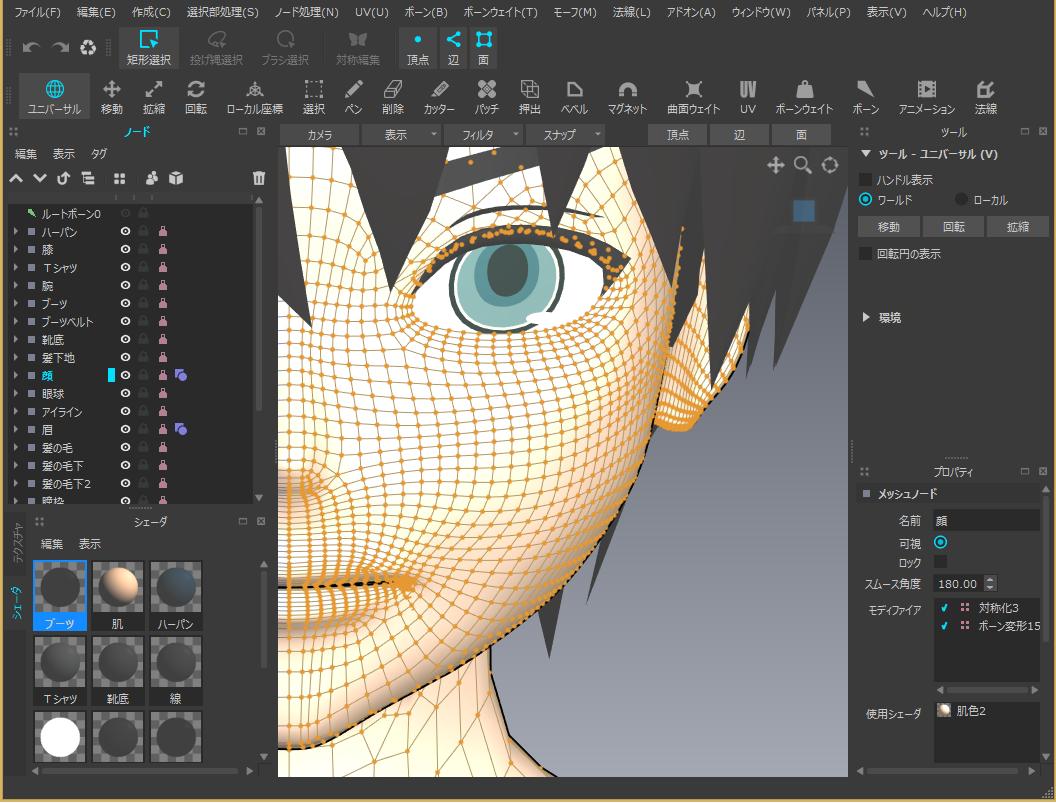Toggle 面 face mode in top toolbar
Viewport: 1056px width, 803px height.
483,48
